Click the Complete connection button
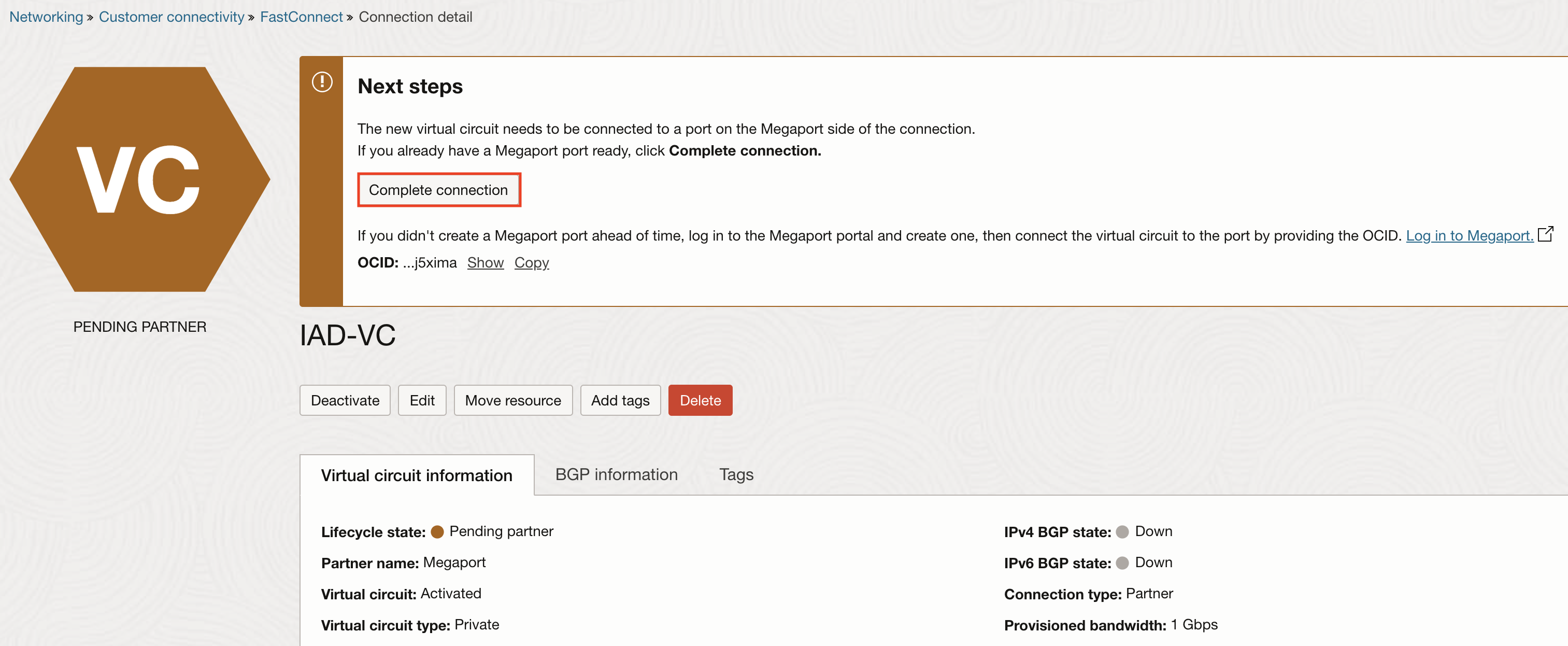Viewport: 1568px width, 646px height. tap(439, 189)
